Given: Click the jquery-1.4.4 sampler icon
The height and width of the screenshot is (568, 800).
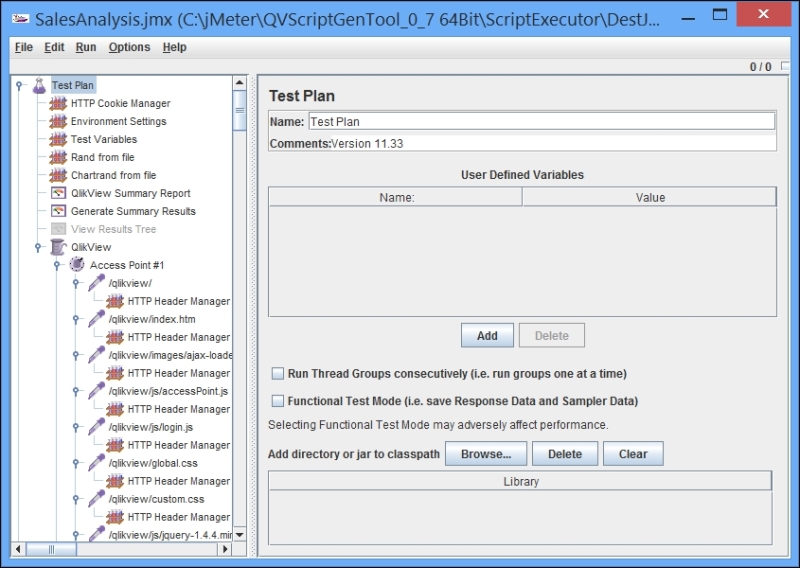Looking at the screenshot, I should pos(96,534).
